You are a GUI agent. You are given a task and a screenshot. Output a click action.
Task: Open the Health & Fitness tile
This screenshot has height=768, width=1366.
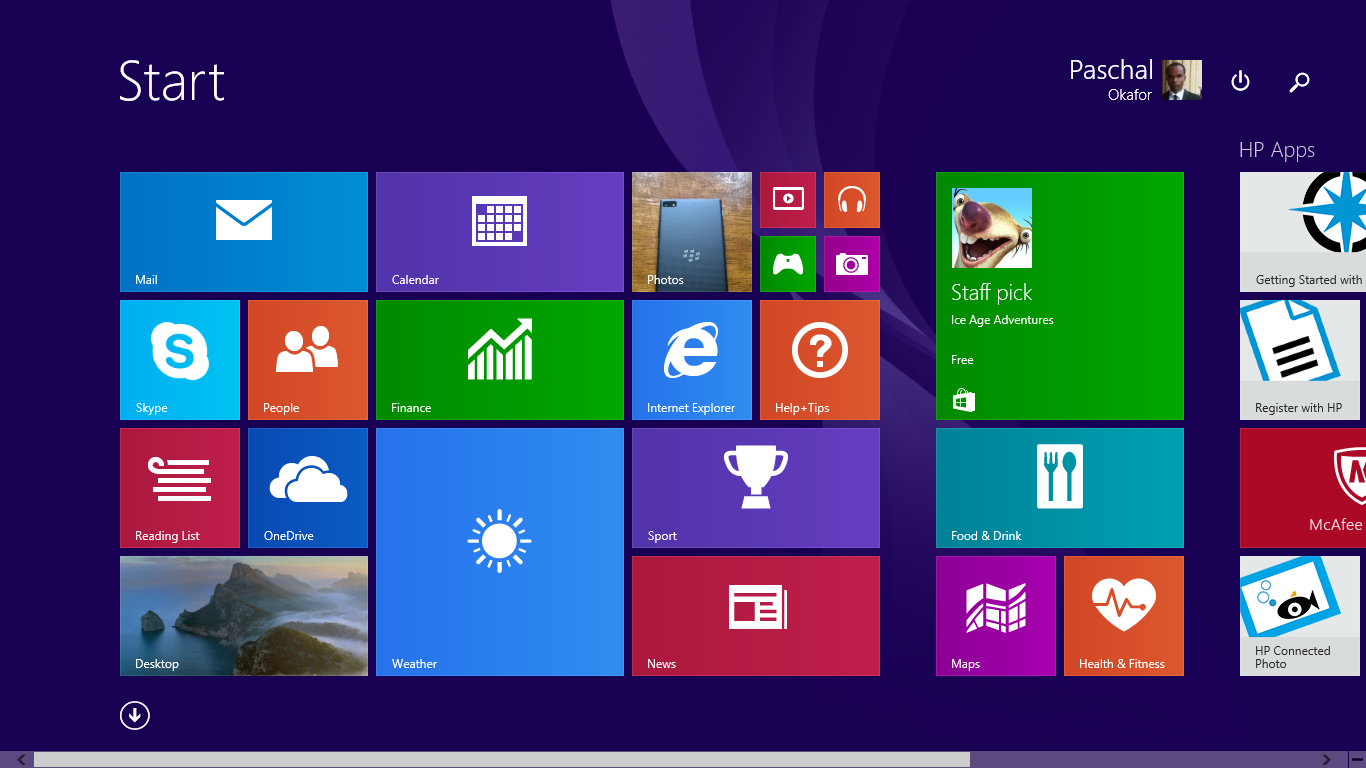[x=1124, y=616]
